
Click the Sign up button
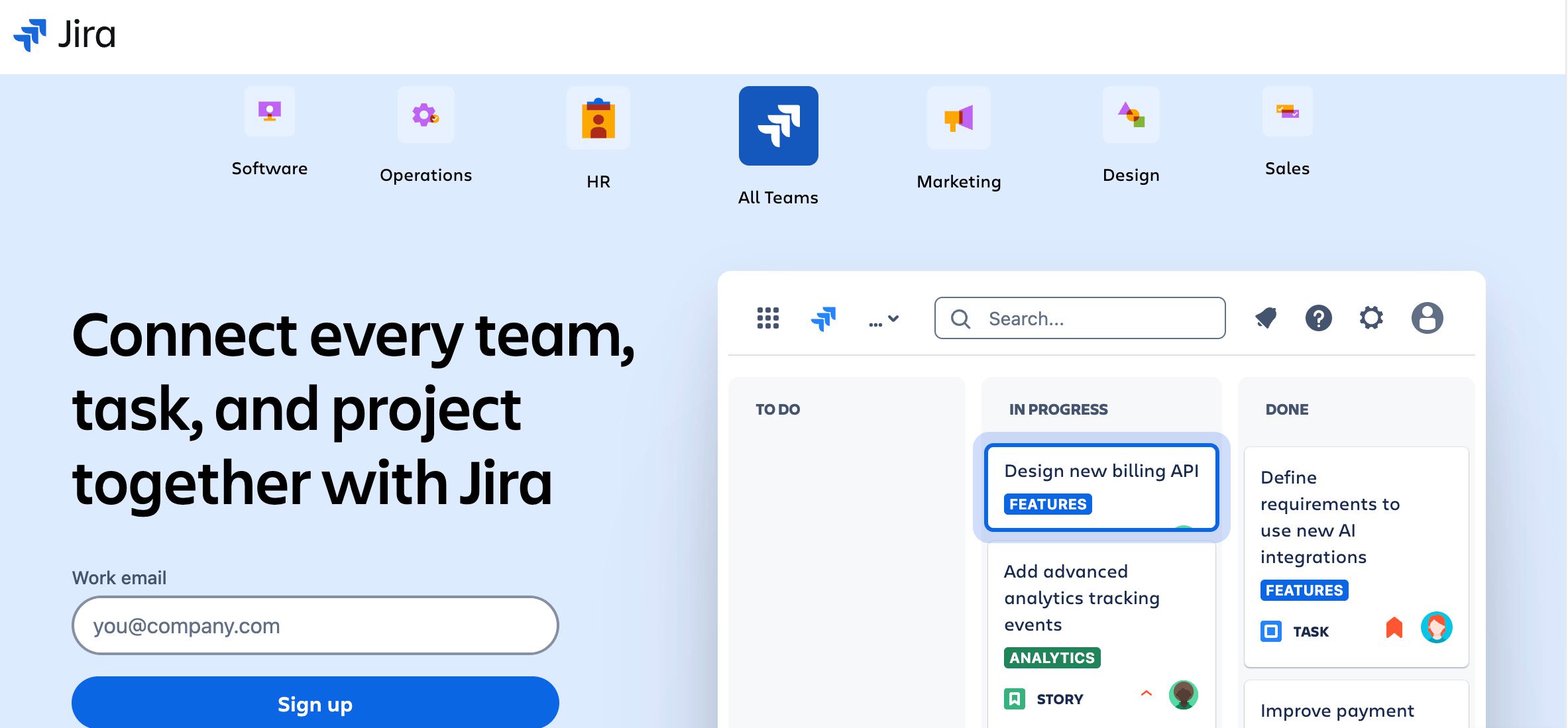tap(315, 703)
